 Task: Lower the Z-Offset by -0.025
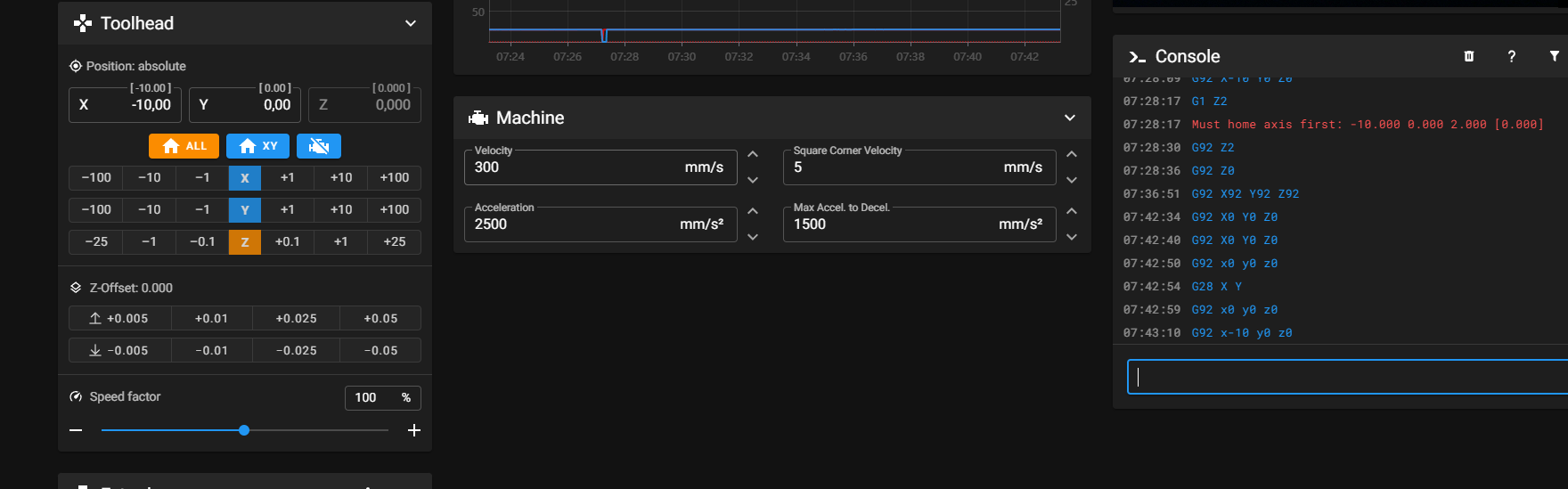click(297, 351)
